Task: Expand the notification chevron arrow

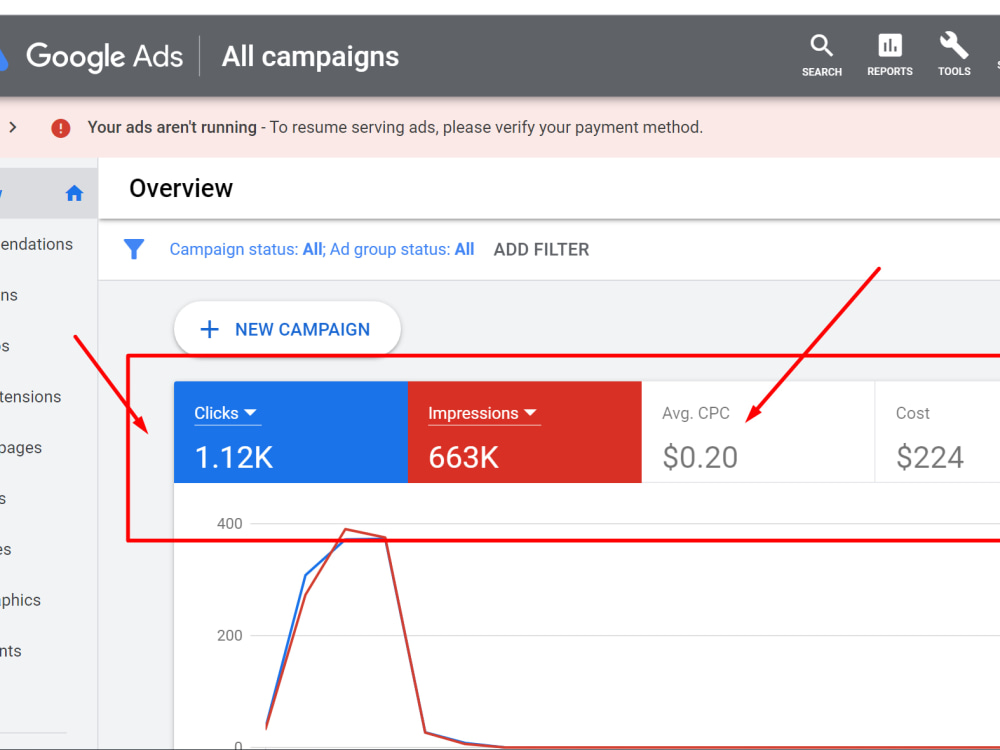Action: [x=13, y=127]
